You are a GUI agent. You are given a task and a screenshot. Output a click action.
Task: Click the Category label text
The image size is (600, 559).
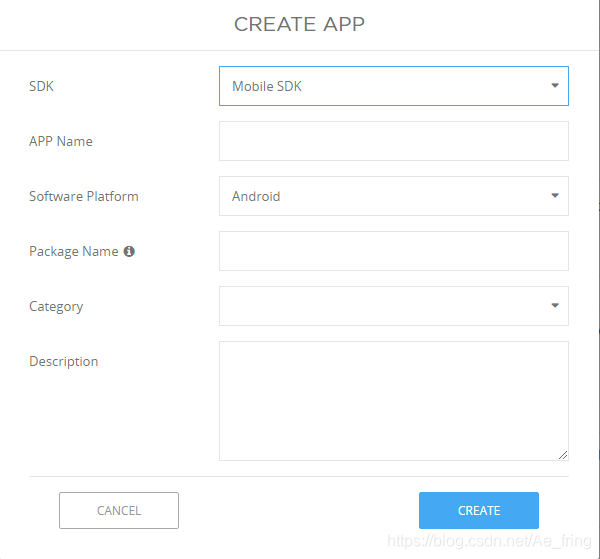56,307
